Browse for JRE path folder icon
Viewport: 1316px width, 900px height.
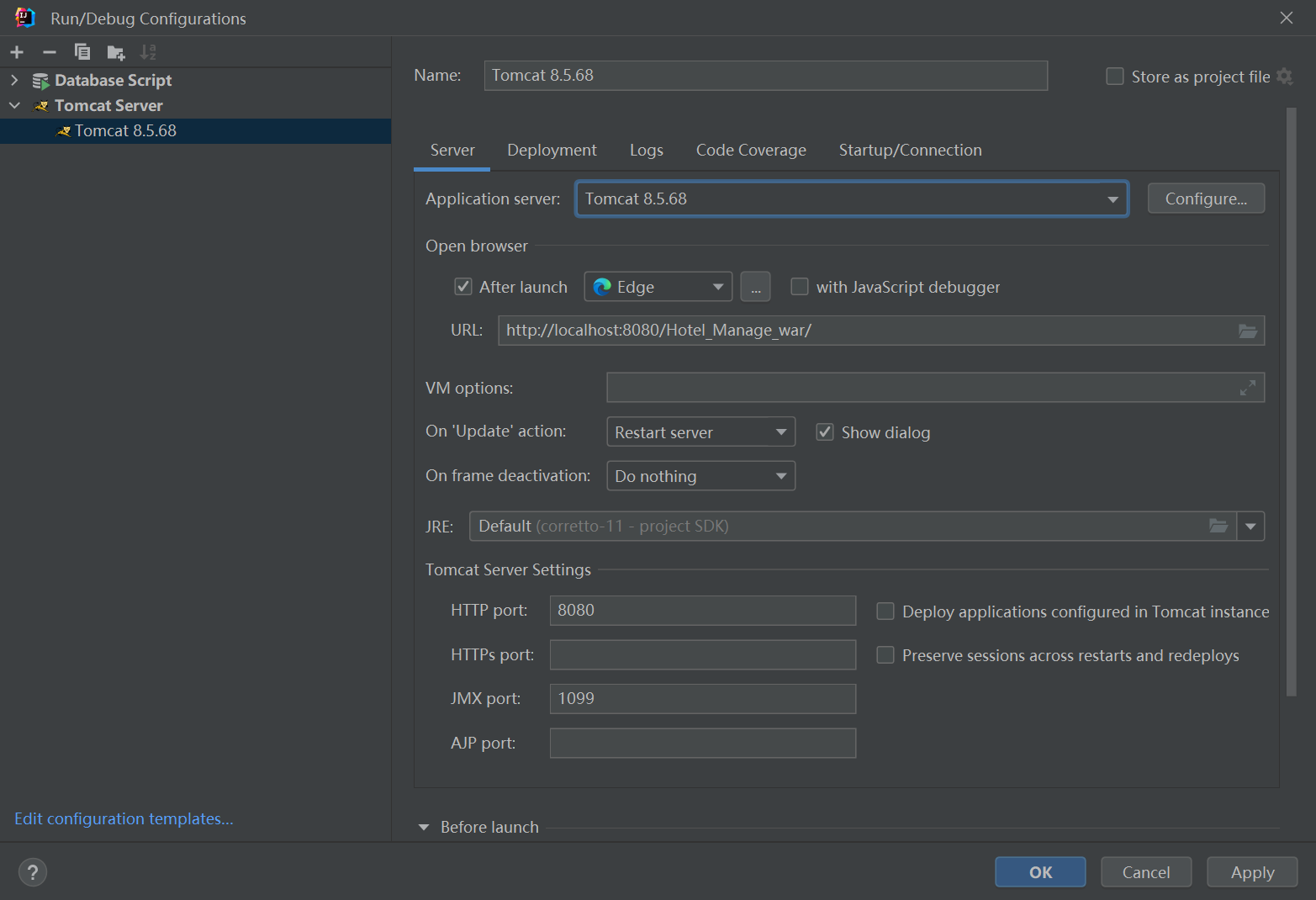(1218, 526)
